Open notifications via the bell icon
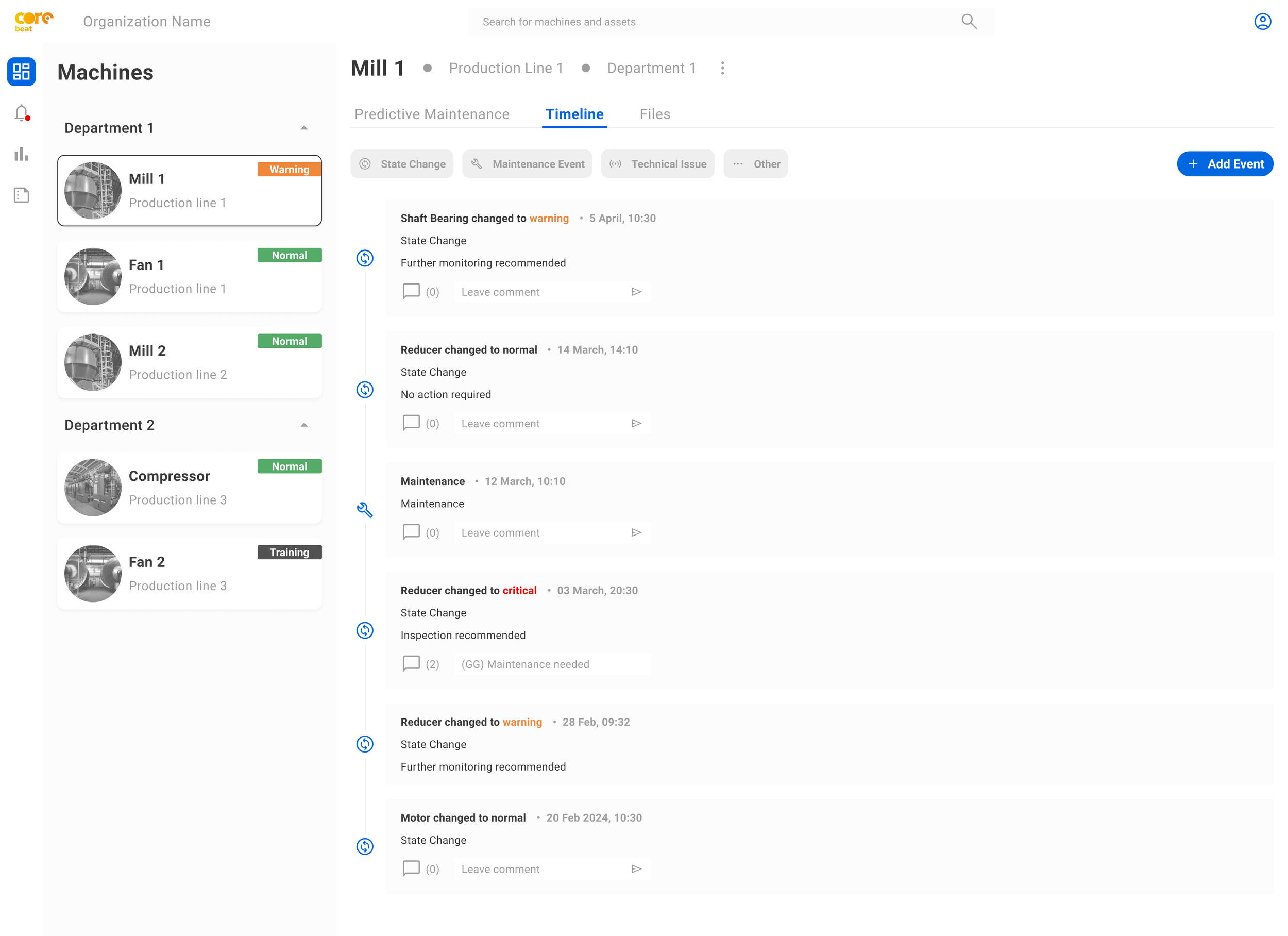 (x=21, y=112)
